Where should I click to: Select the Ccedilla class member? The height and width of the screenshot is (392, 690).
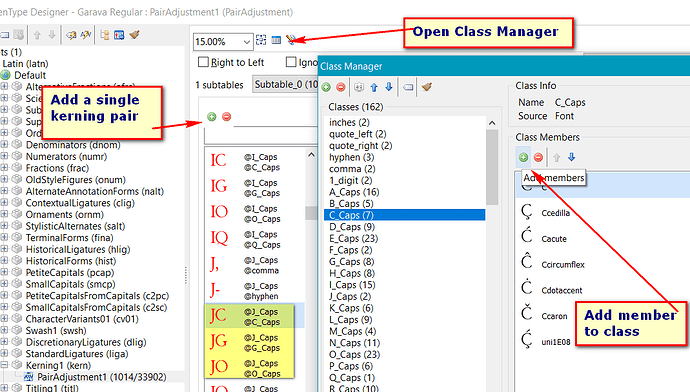click(555, 213)
